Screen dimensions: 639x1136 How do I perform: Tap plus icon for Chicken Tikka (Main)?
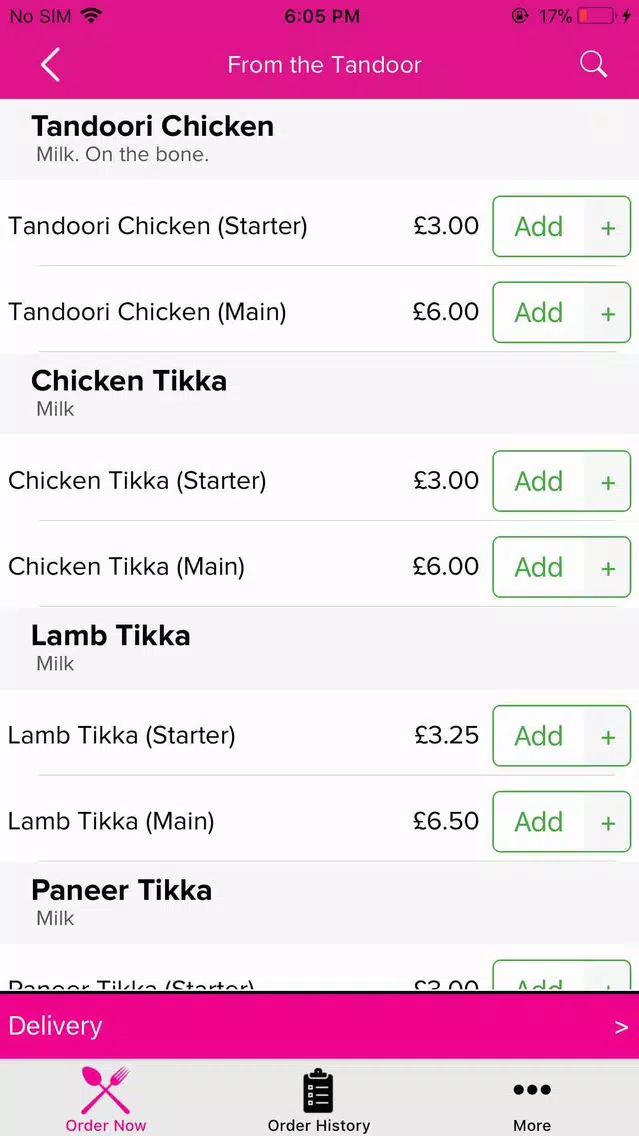(x=608, y=567)
